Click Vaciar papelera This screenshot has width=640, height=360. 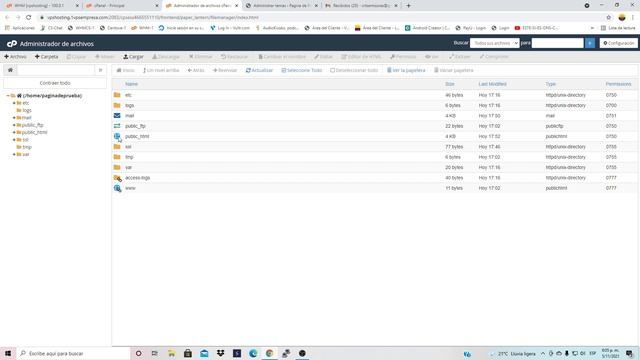point(453,70)
